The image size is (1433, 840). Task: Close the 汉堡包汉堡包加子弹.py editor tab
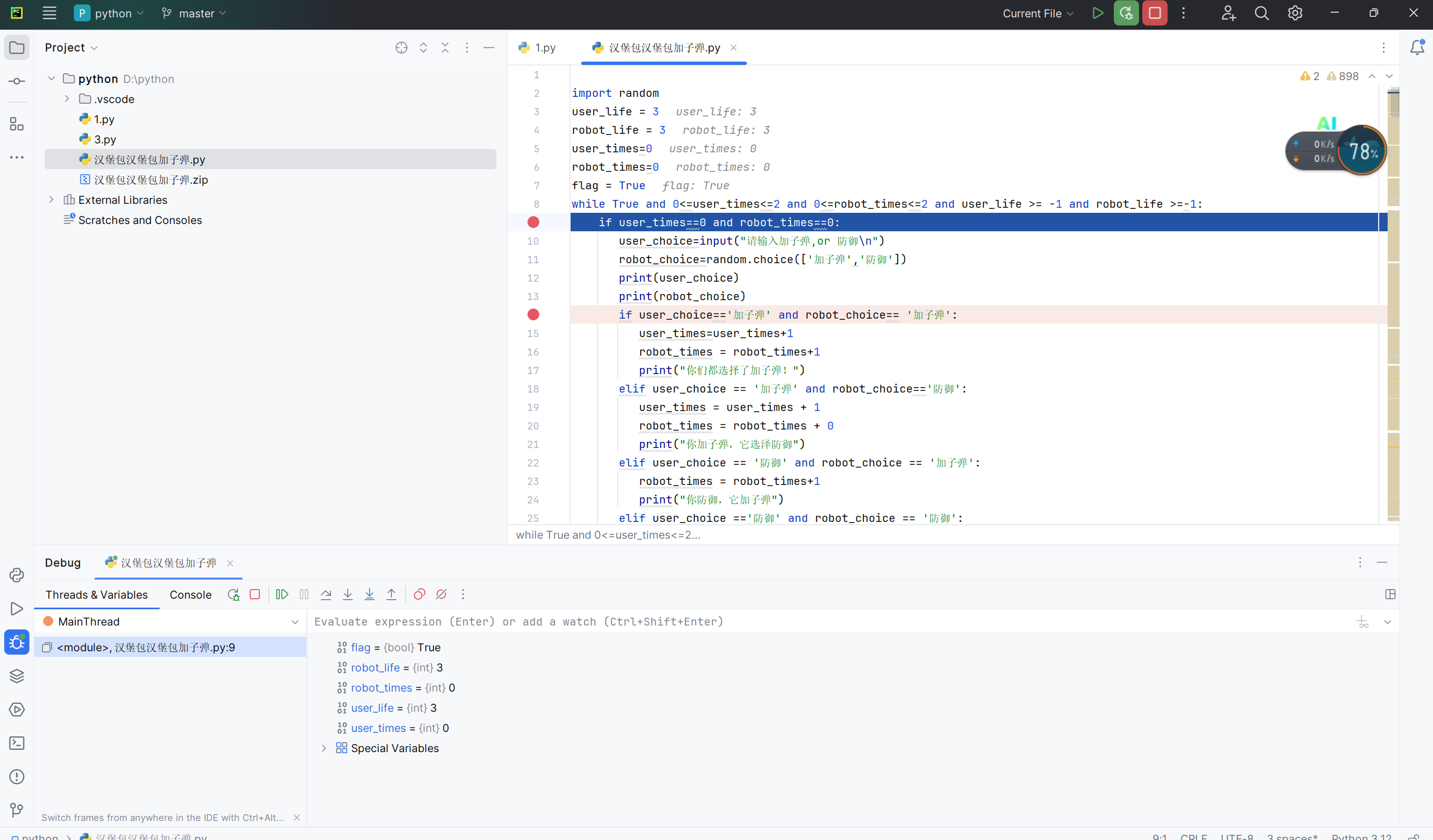point(734,48)
